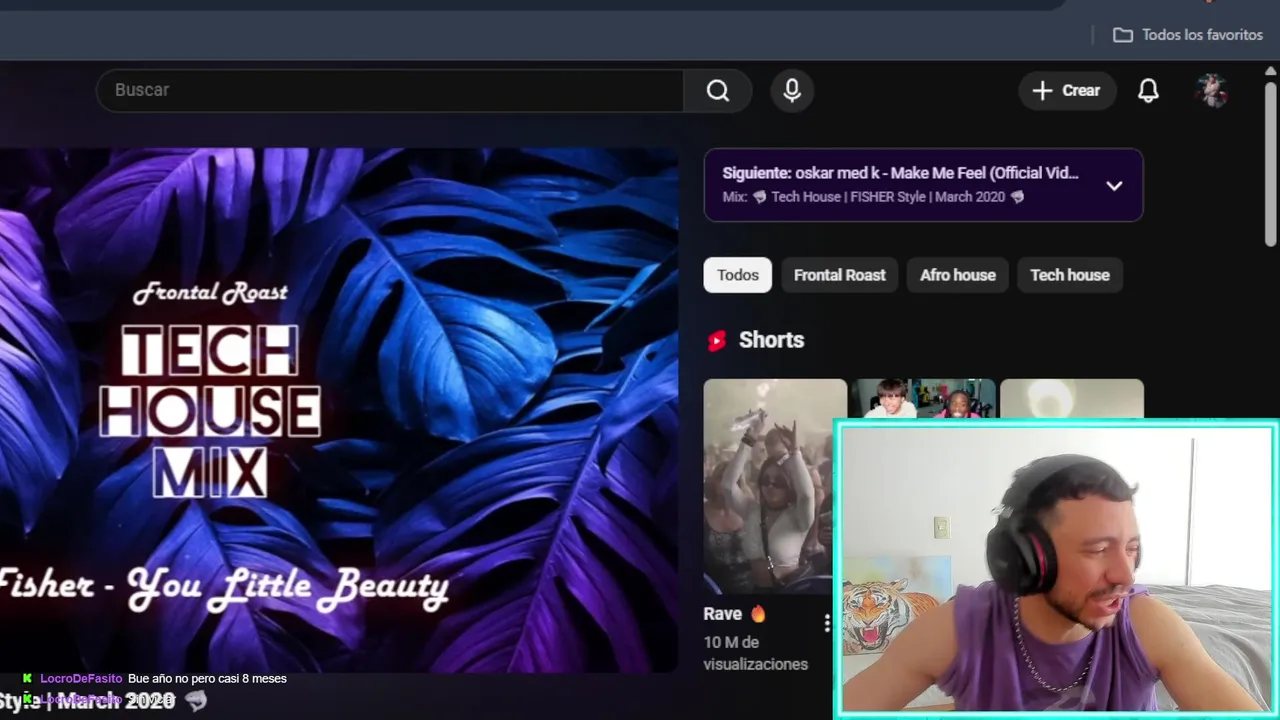Click the Shorts logo icon
The image size is (1280, 720).
(x=717, y=341)
